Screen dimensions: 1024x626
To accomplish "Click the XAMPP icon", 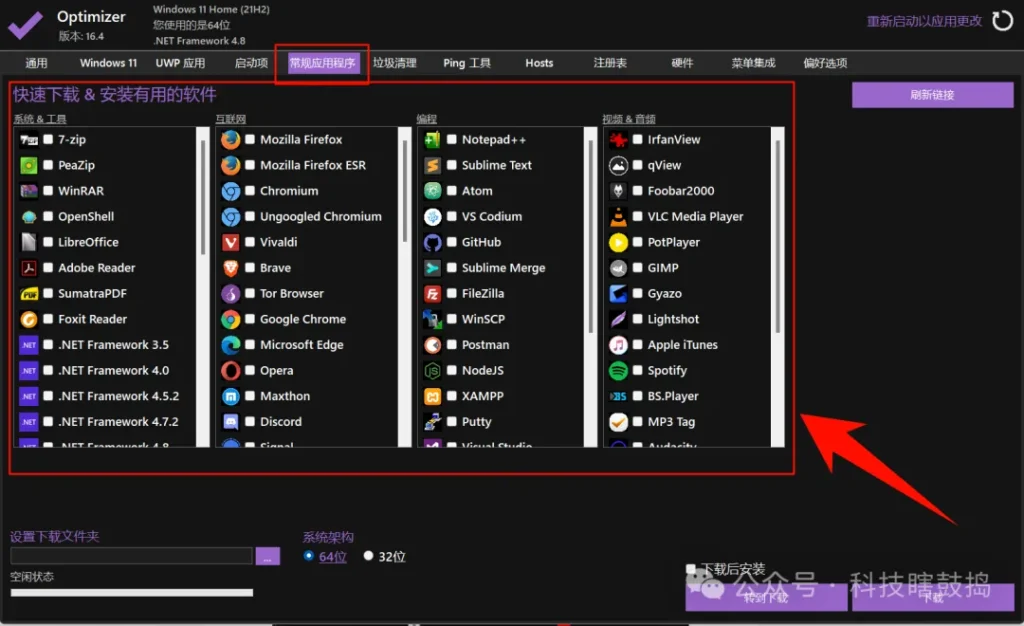I will [x=432, y=396].
